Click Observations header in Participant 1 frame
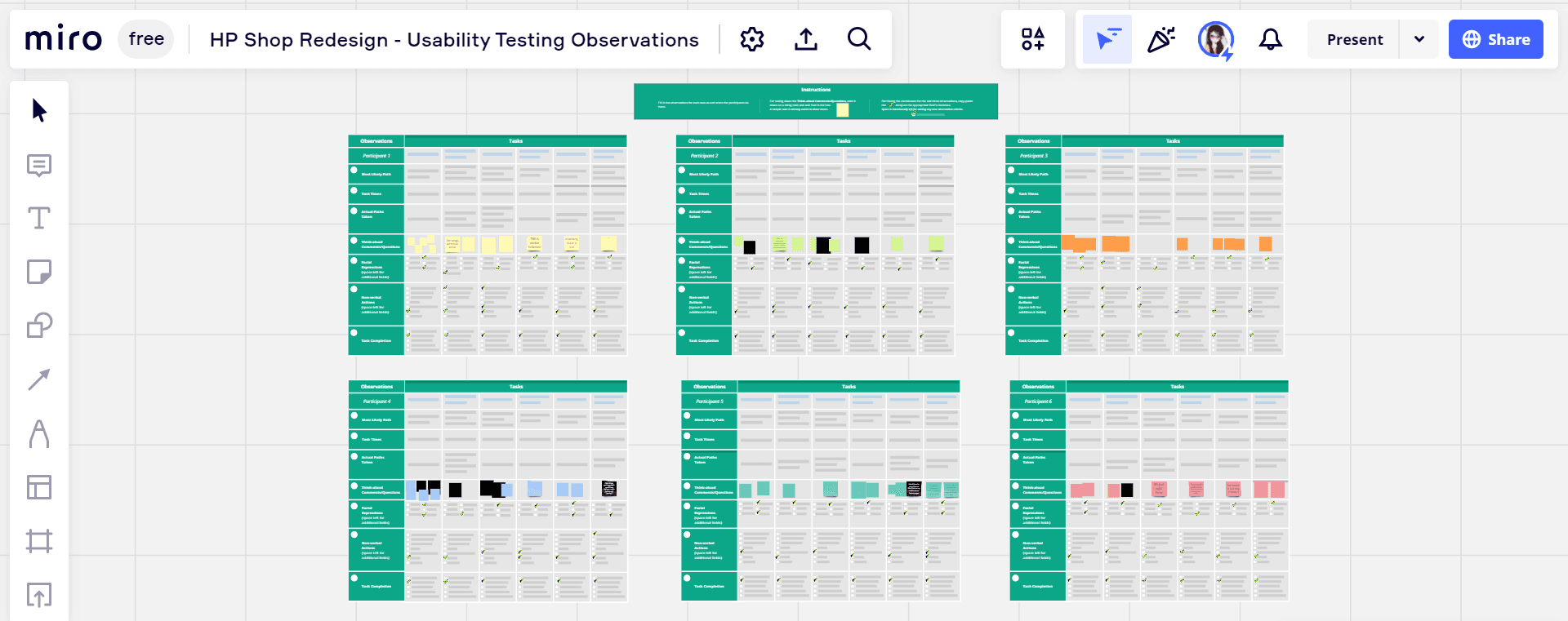The width and height of the screenshot is (1568, 621). pyautogui.click(x=376, y=141)
